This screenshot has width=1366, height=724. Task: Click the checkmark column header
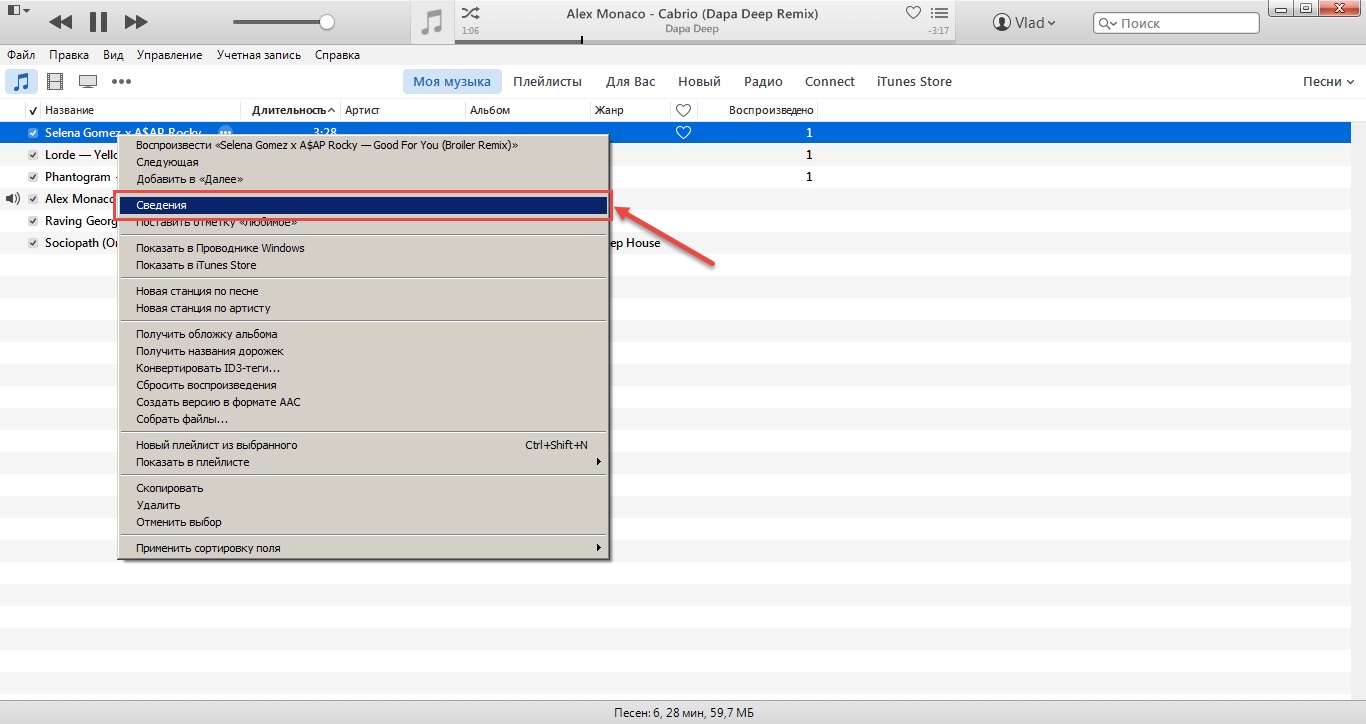point(33,110)
